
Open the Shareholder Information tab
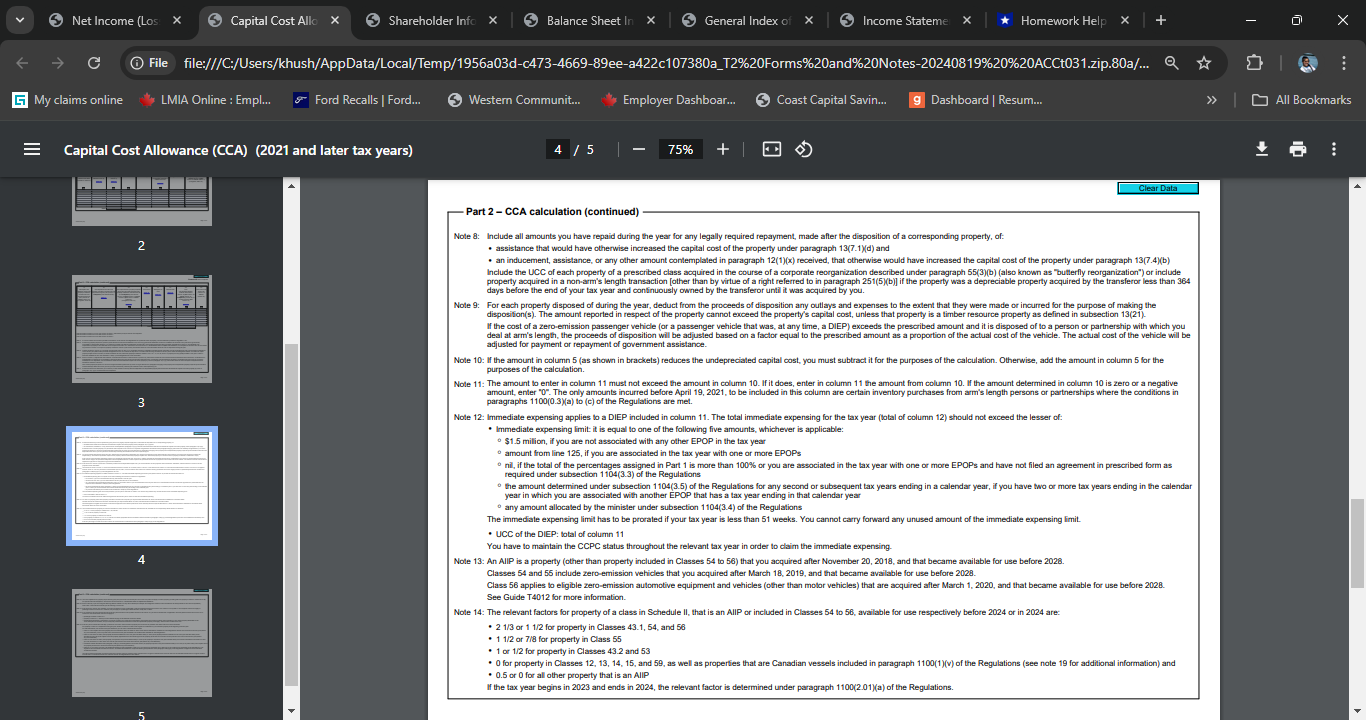pos(432,20)
